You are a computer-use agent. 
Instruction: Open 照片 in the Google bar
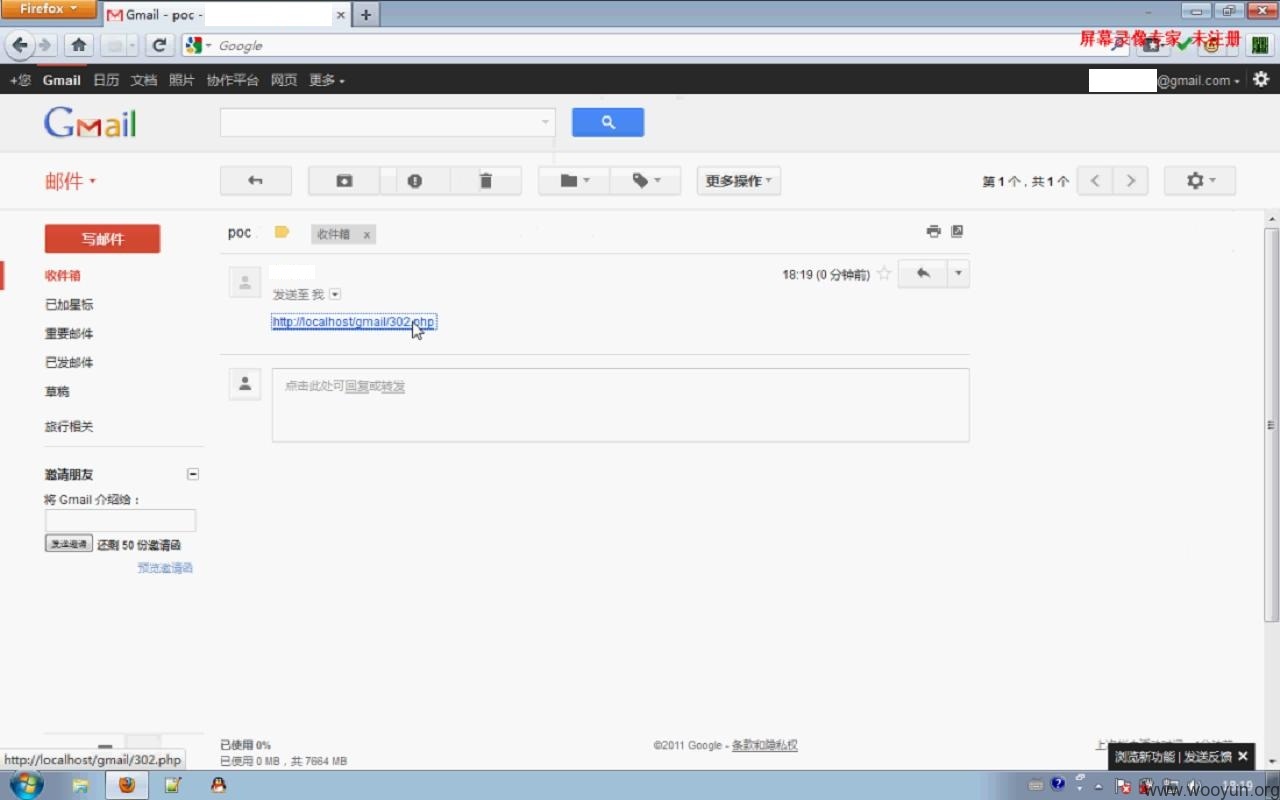pos(182,80)
